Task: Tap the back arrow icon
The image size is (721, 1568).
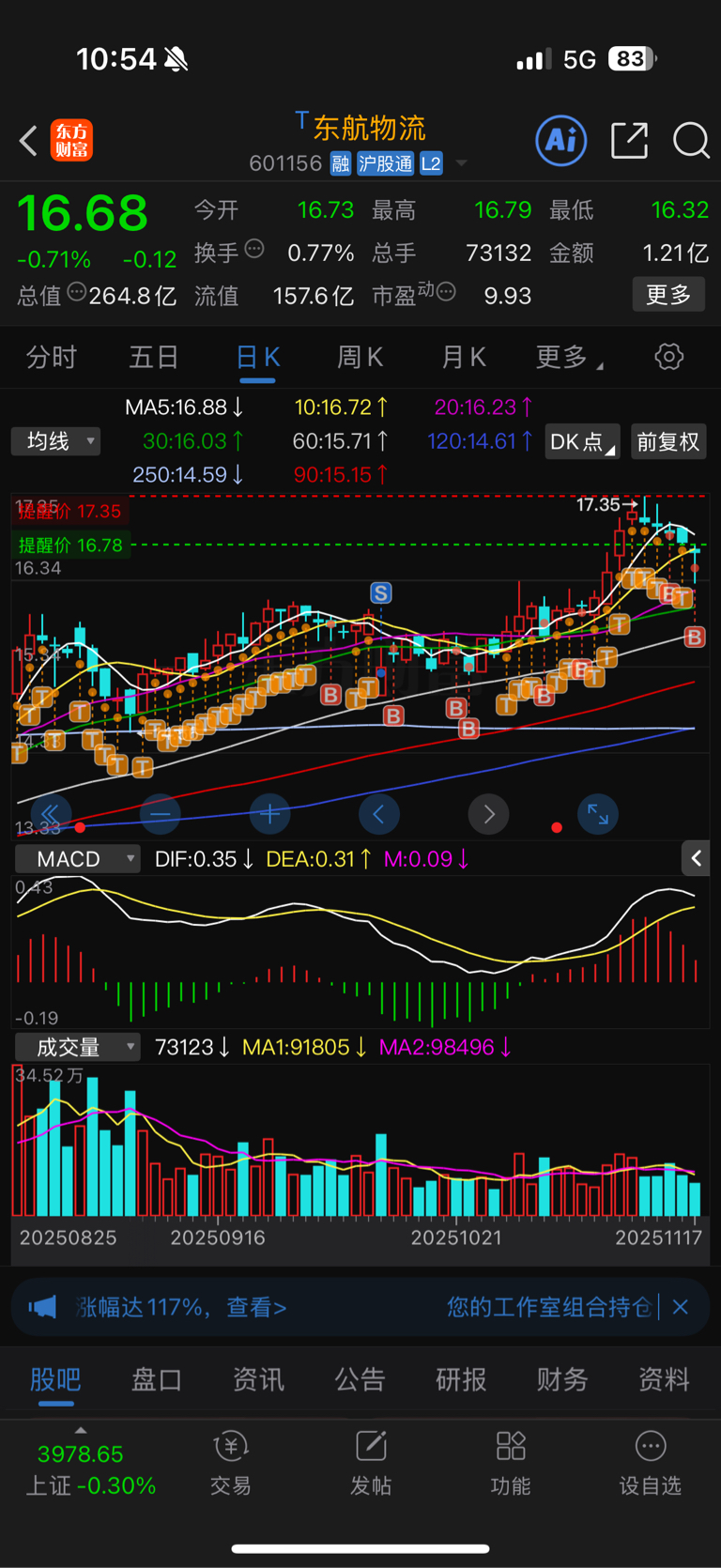Action: (x=28, y=142)
